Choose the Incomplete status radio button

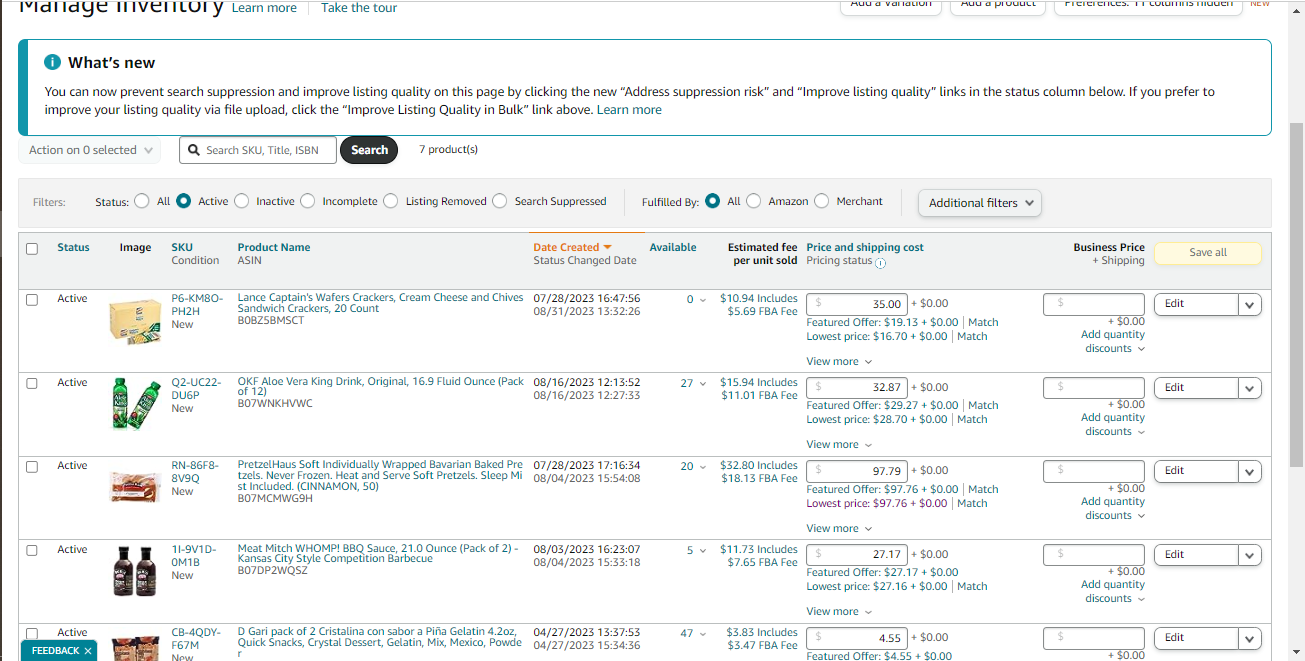point(307,201)
